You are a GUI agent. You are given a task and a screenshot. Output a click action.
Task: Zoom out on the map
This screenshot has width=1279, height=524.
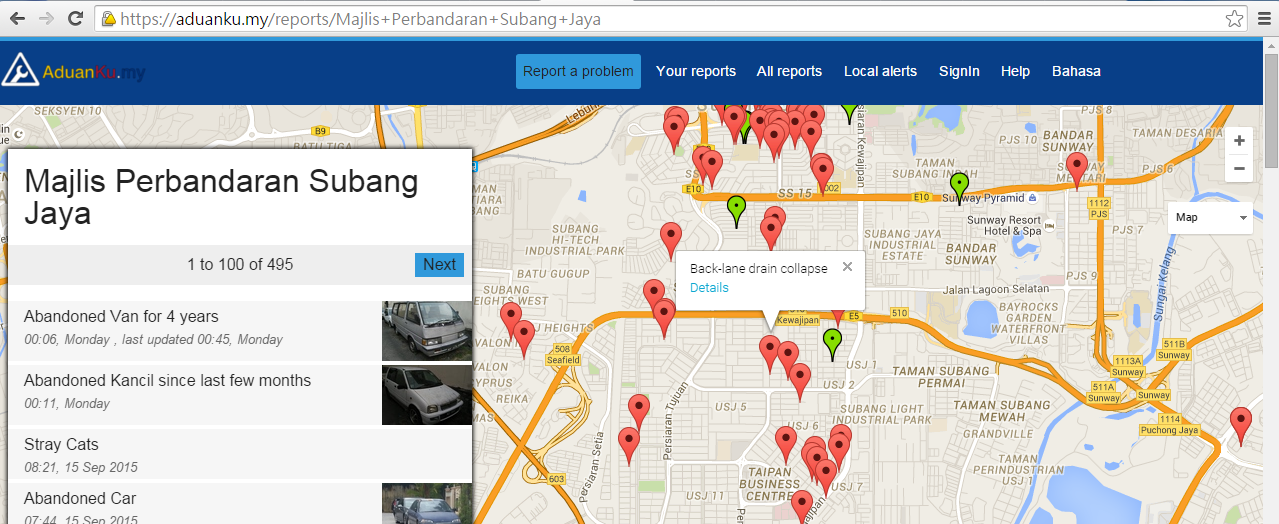click(1239, 168)
